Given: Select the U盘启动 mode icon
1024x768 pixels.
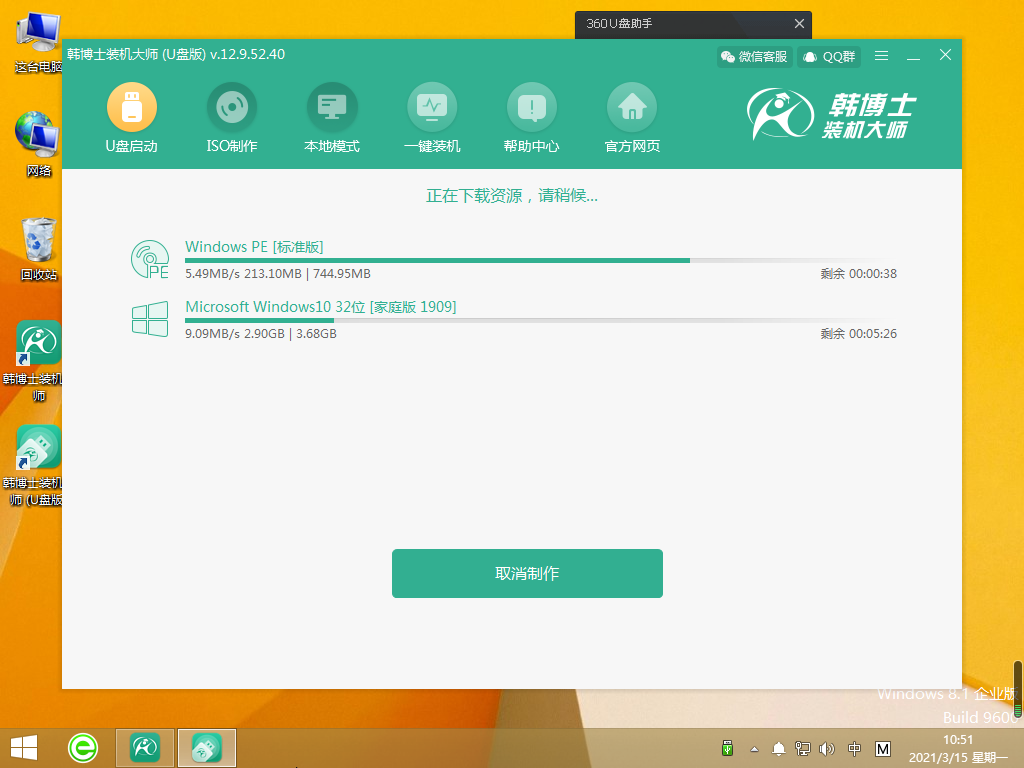Looking at the screenshot, I should click(132, 107).
